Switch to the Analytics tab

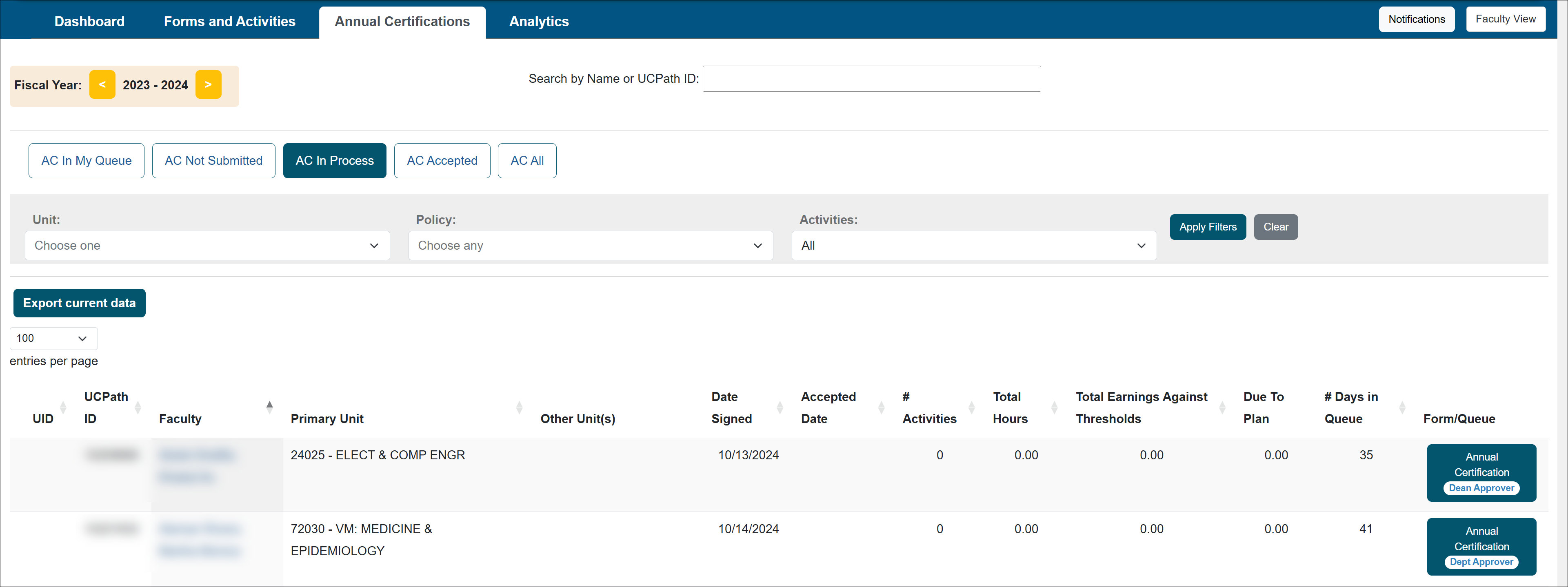pyautogui.click(x=539, y=21)
